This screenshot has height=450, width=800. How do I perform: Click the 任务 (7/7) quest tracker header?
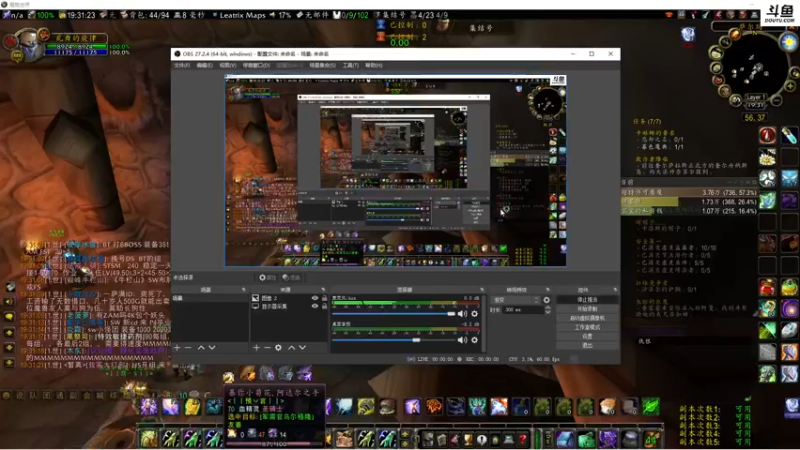647,121
